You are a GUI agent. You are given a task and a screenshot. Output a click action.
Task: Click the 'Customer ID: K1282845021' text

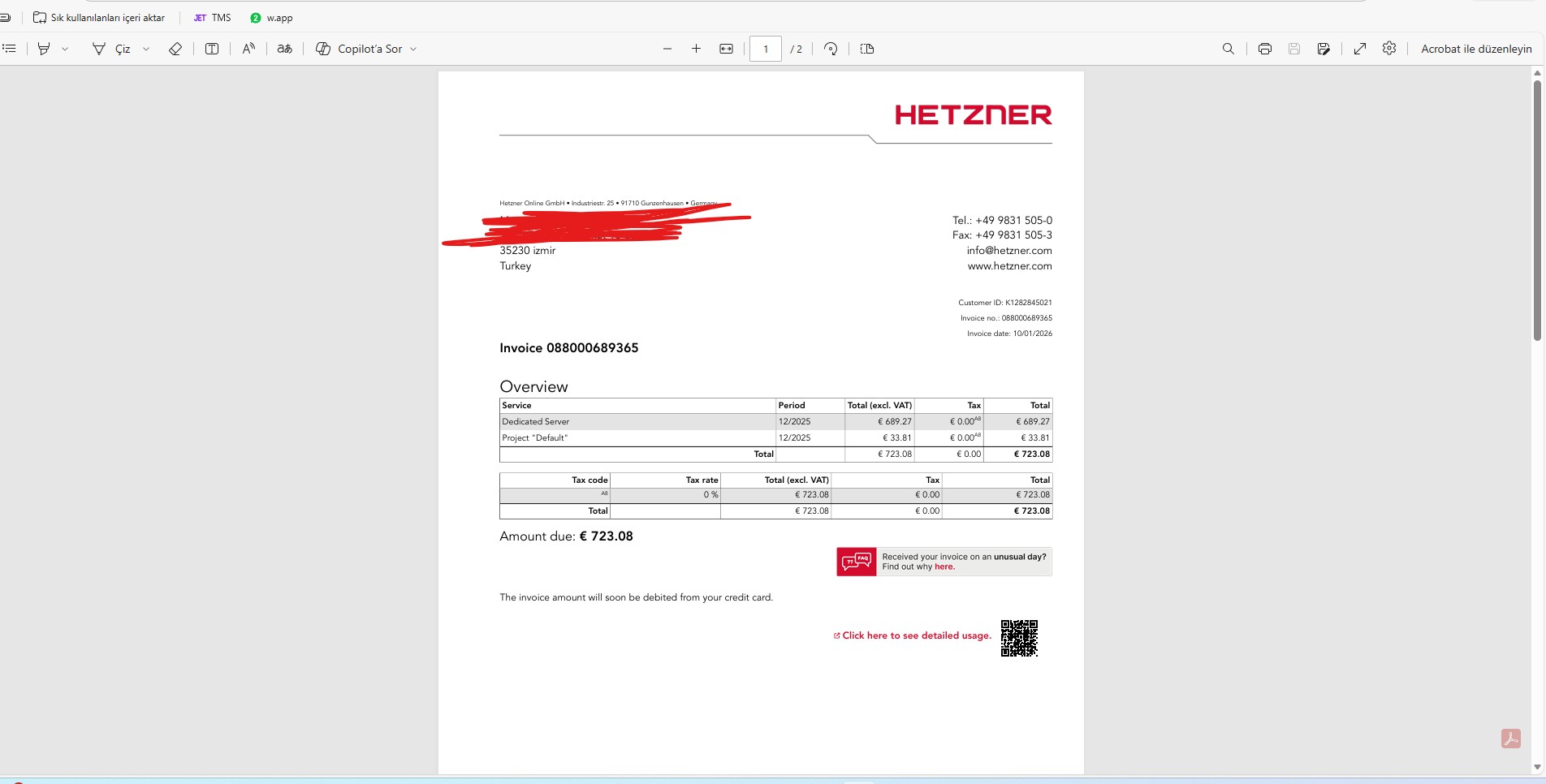[x=1005, y=303]
